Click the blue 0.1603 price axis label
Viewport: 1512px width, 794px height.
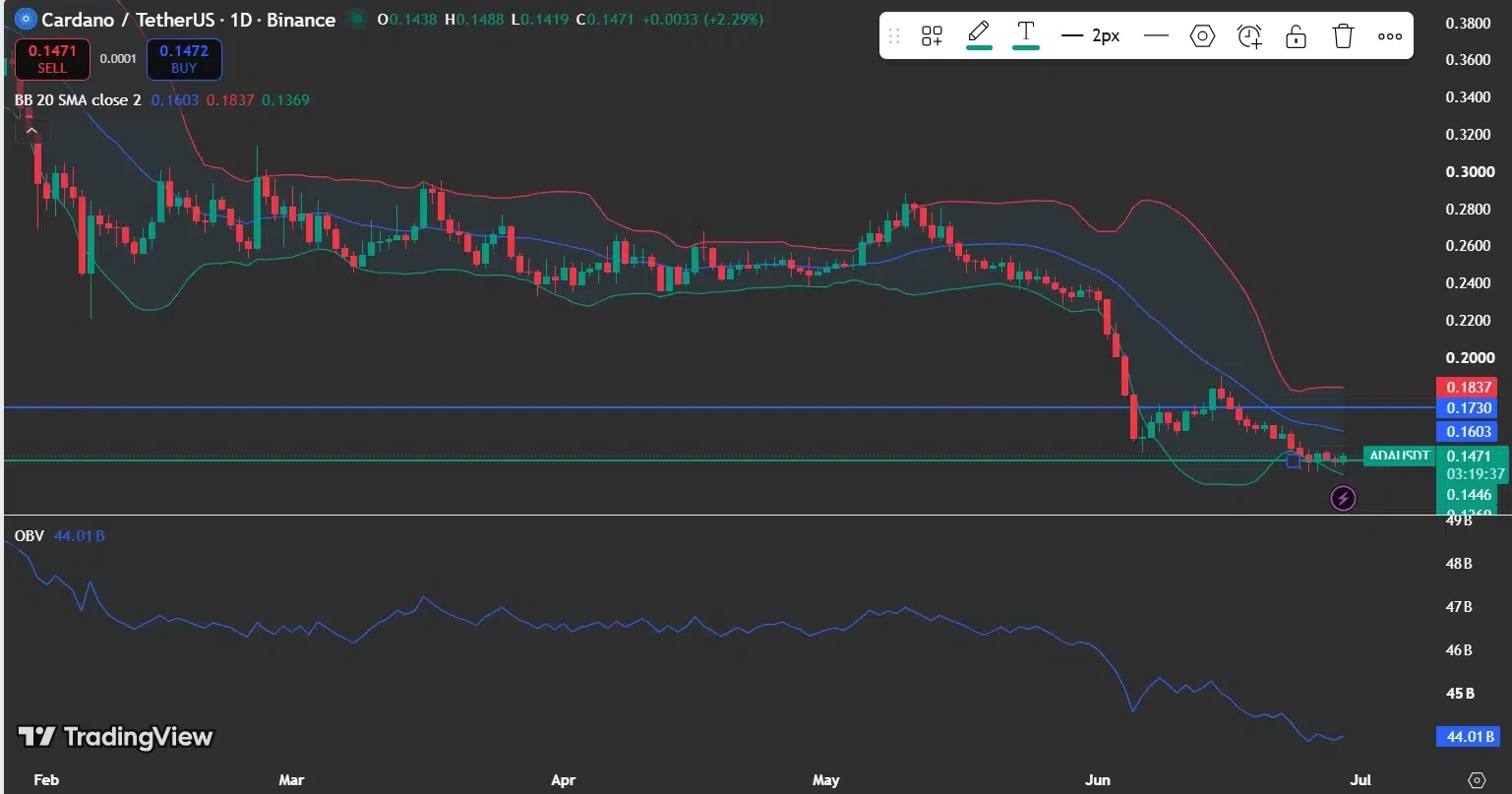click(1467, 431)
